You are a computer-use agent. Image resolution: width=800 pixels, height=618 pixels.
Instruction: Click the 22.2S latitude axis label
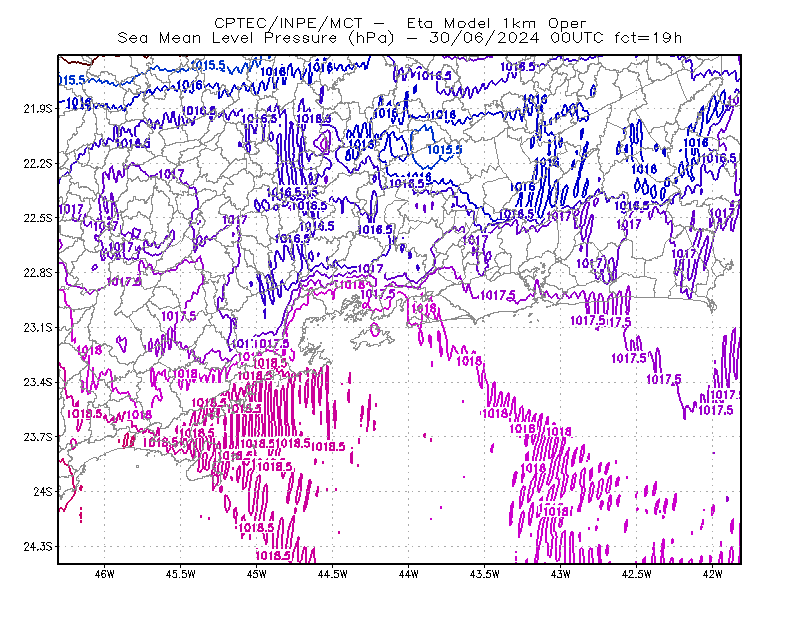point(38,163)
